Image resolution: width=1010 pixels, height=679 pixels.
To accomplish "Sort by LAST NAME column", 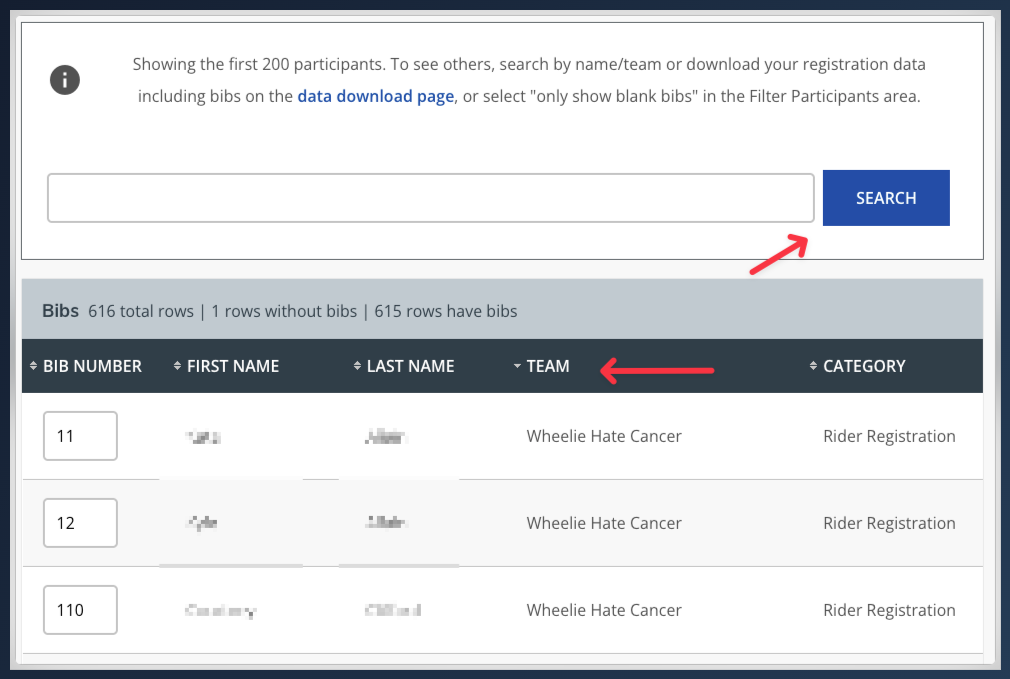I will pos(404,366).
